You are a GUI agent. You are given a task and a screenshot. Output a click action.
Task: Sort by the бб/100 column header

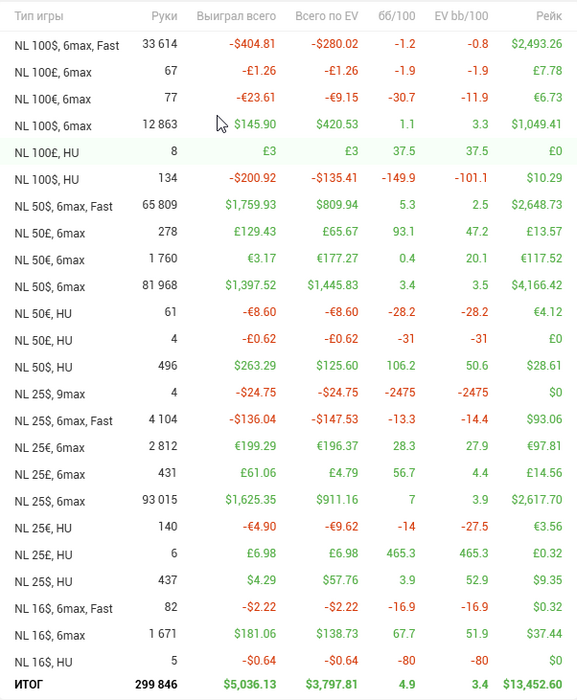click(397, 16)
